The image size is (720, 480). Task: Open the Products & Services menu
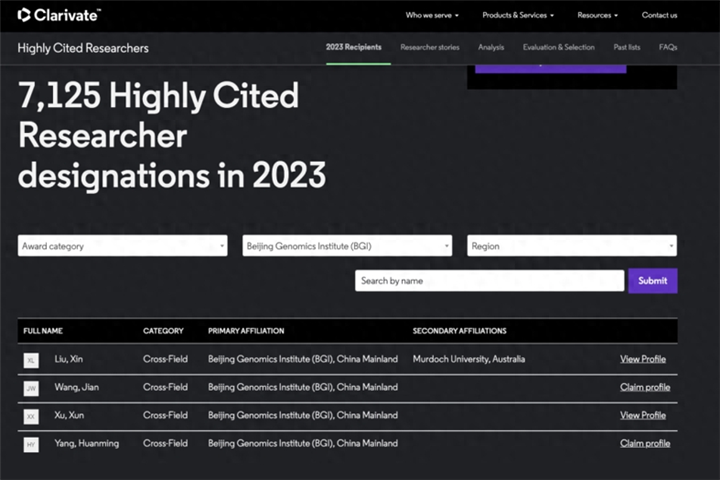pos(517,15)
